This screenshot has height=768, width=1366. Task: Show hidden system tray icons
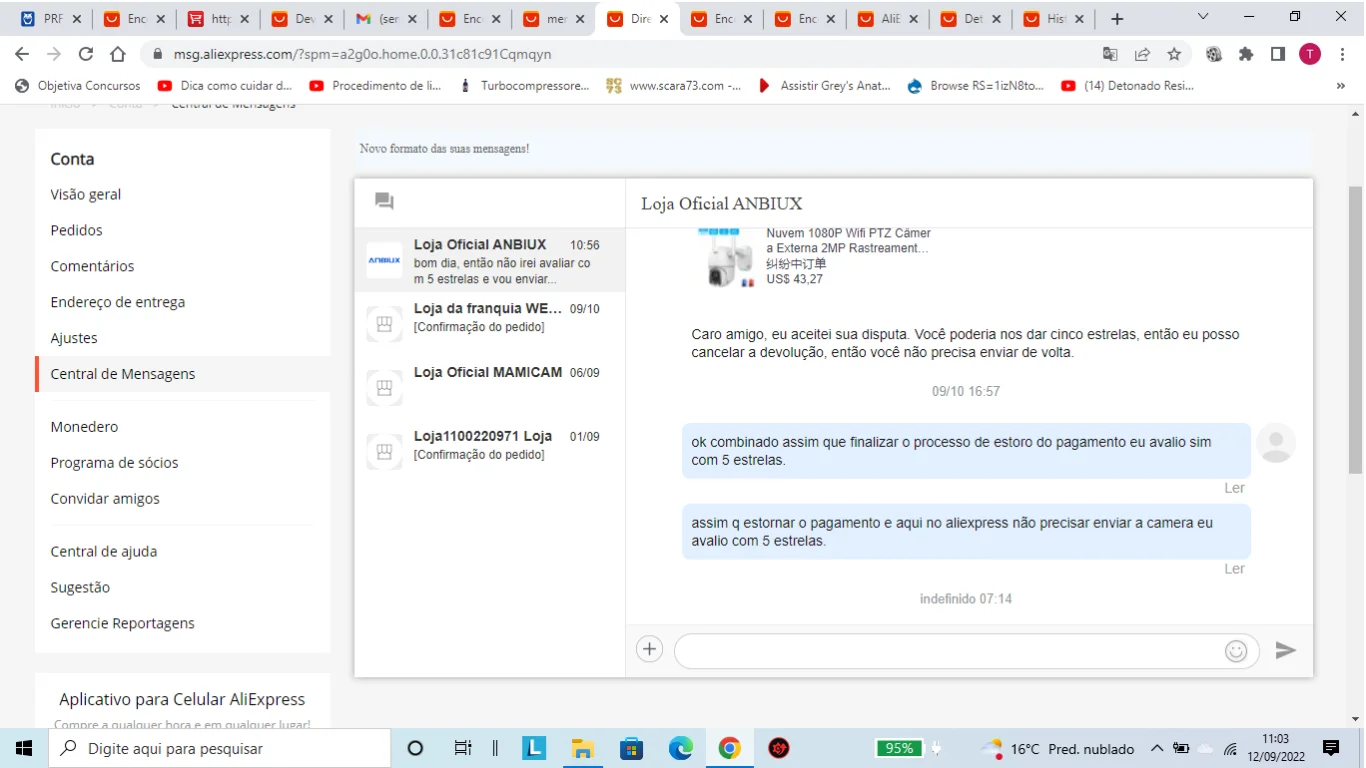(x=1157, y=748)
